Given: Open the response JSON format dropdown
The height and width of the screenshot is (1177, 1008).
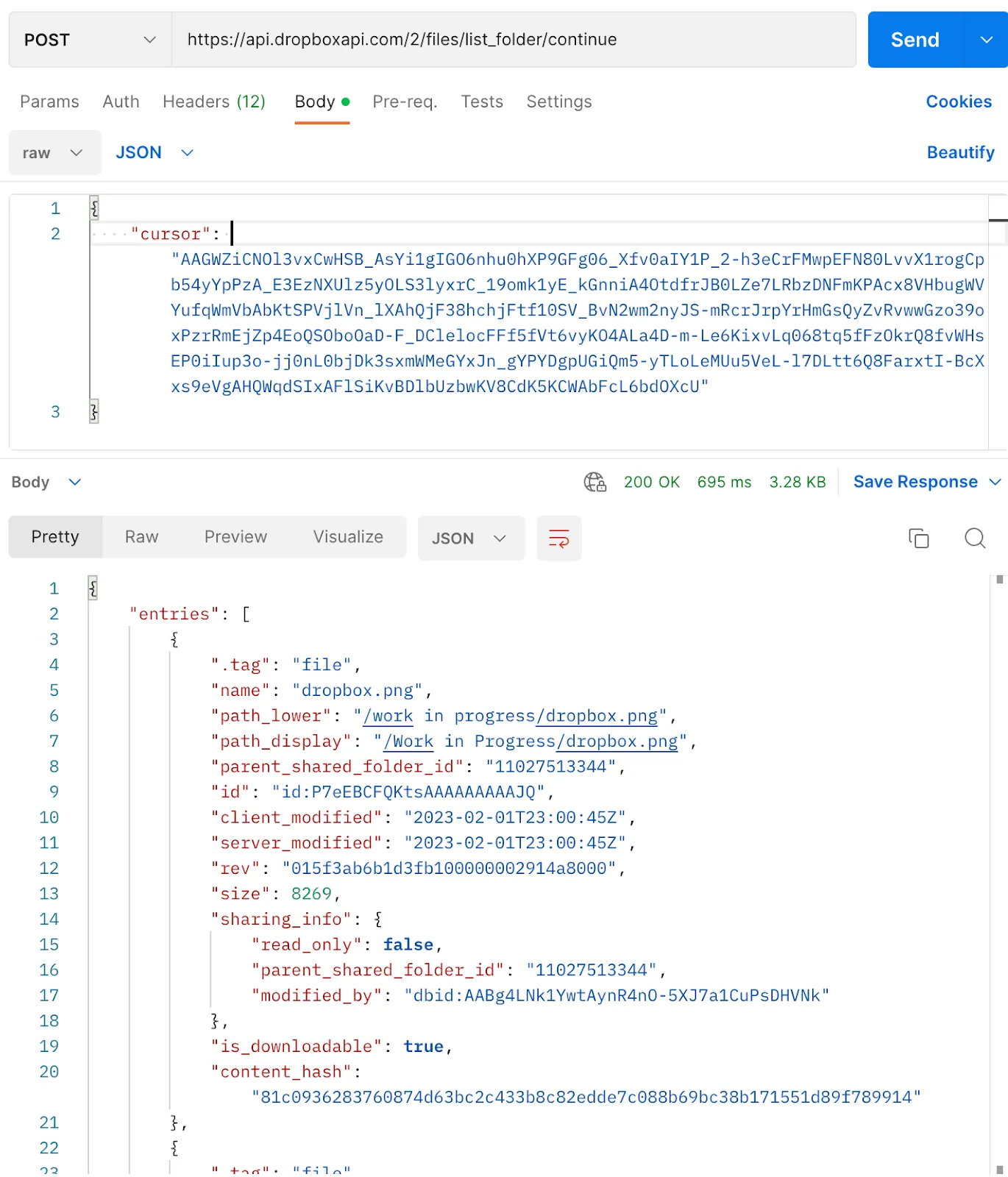Looking at the screenshot, I should point(471,538).
